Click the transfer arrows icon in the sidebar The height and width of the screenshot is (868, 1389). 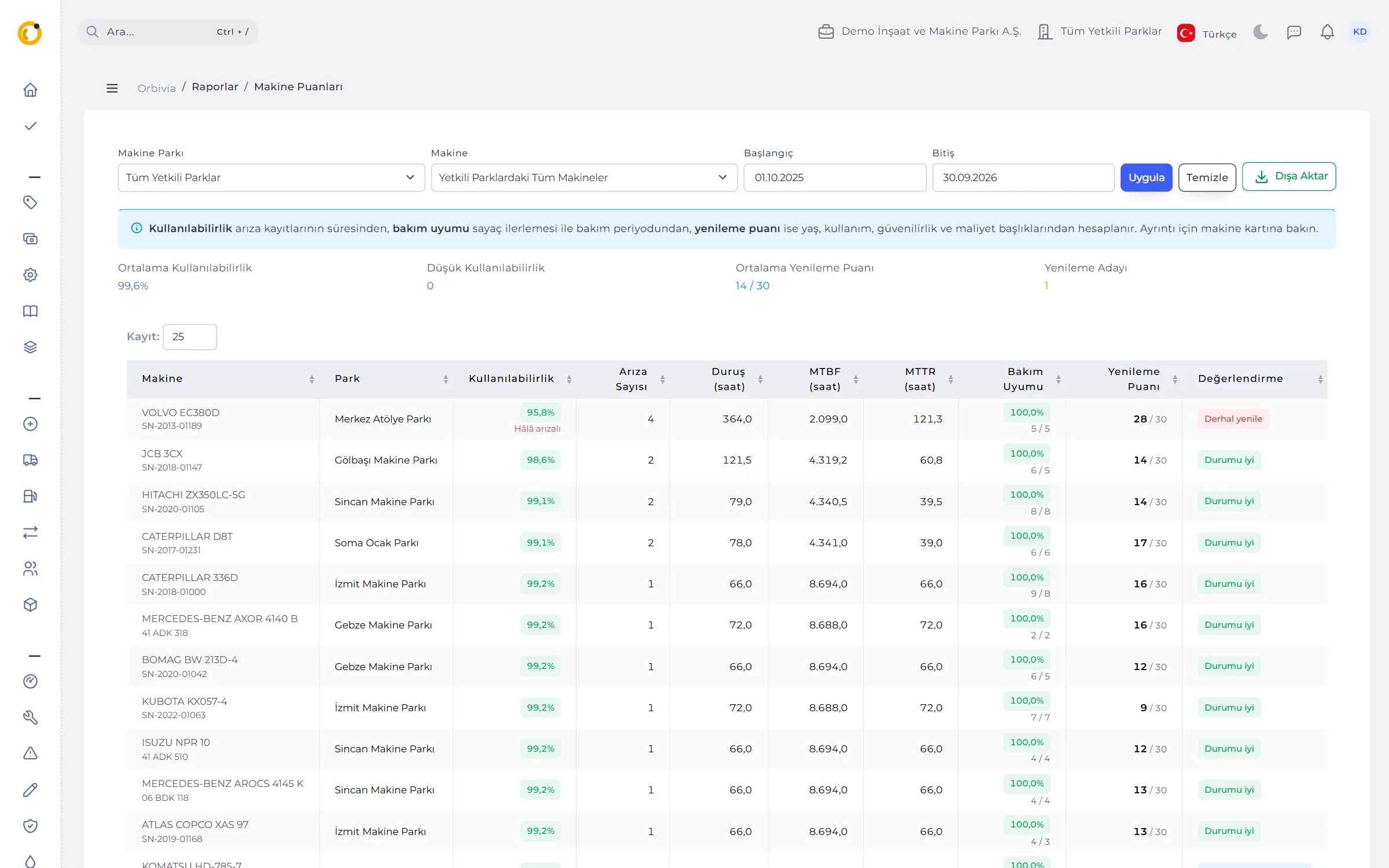pyautogui.click(x=30, y=532)
